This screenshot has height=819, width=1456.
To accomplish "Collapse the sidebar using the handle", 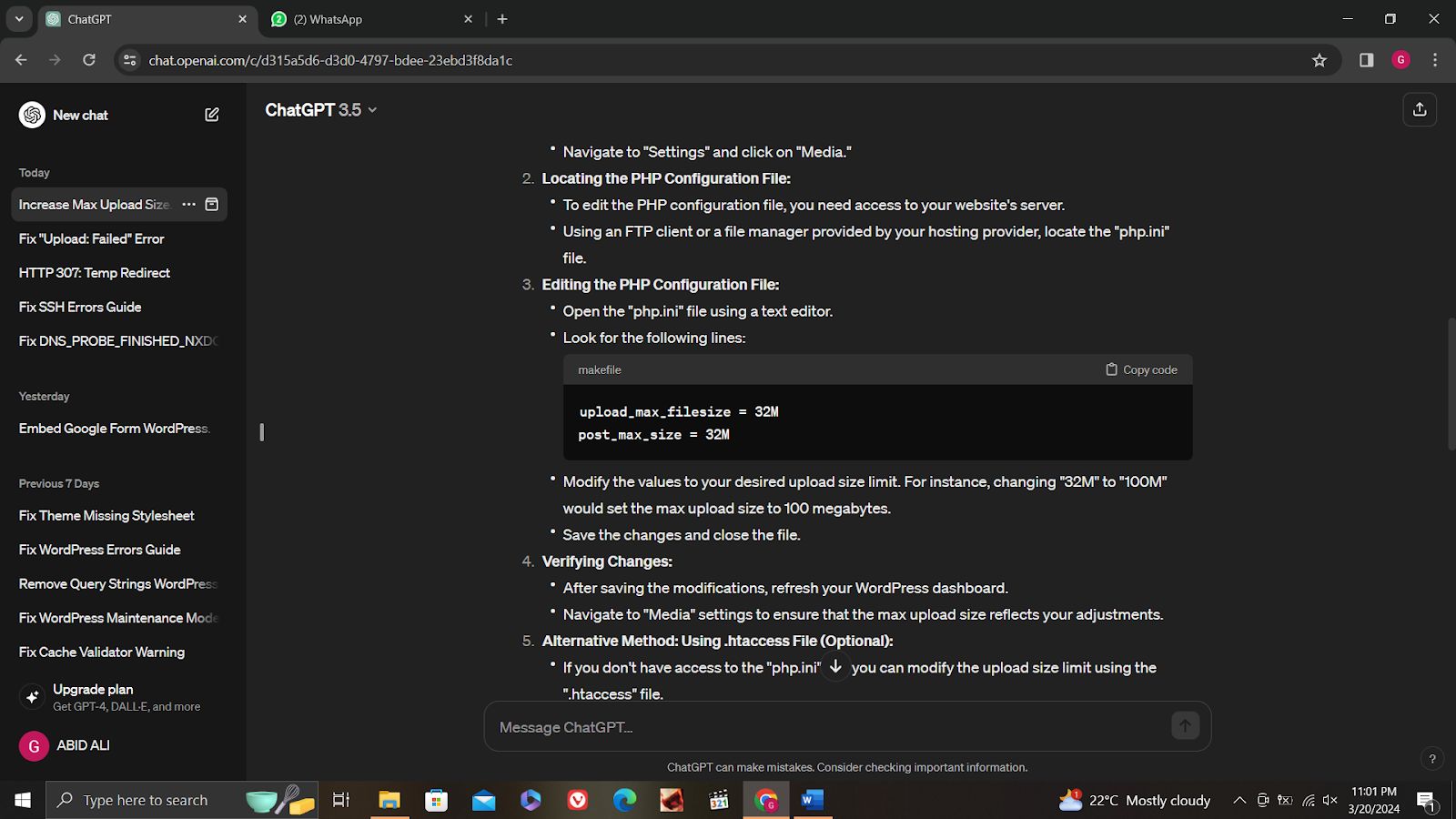I will (262, 432).
